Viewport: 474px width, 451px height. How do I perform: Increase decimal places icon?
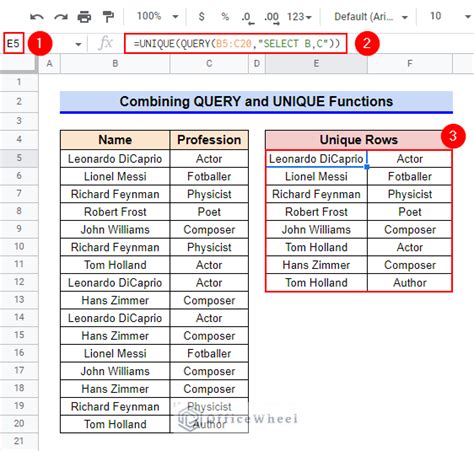pos(271,18)
